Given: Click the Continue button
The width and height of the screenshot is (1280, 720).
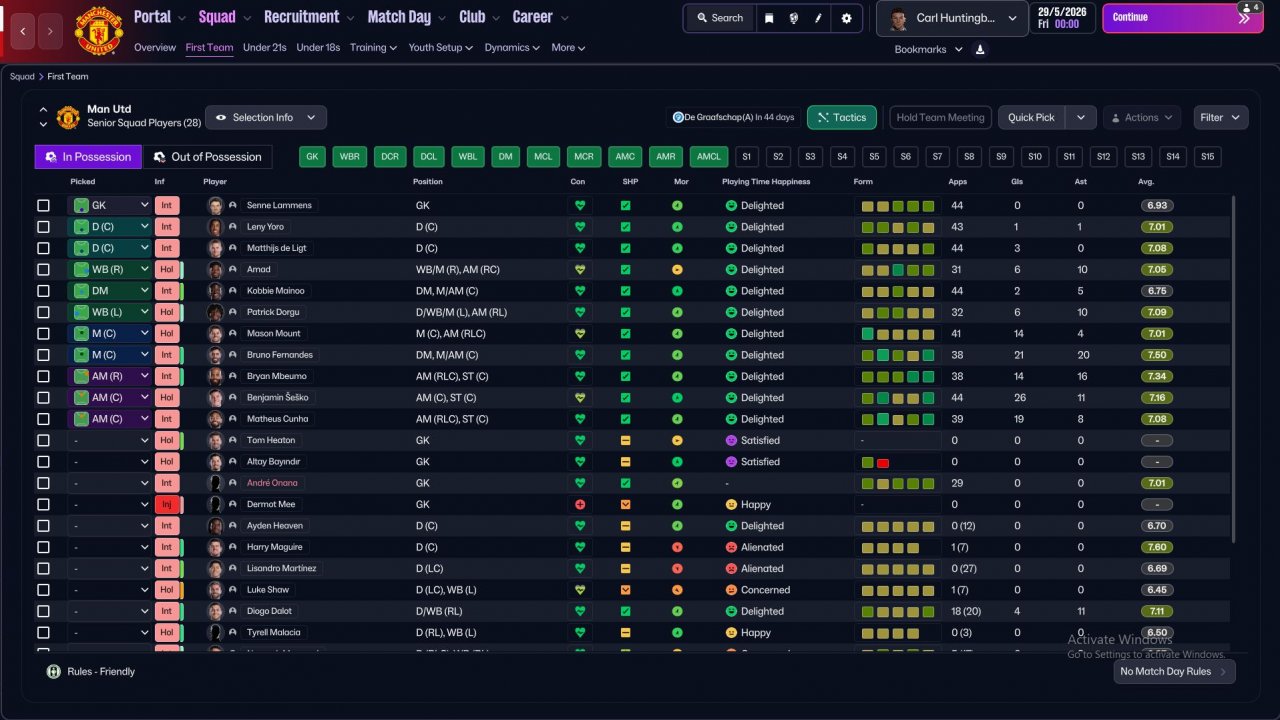Looking at the screenshot, I should pyautogui.click(x=1182, y=18).
